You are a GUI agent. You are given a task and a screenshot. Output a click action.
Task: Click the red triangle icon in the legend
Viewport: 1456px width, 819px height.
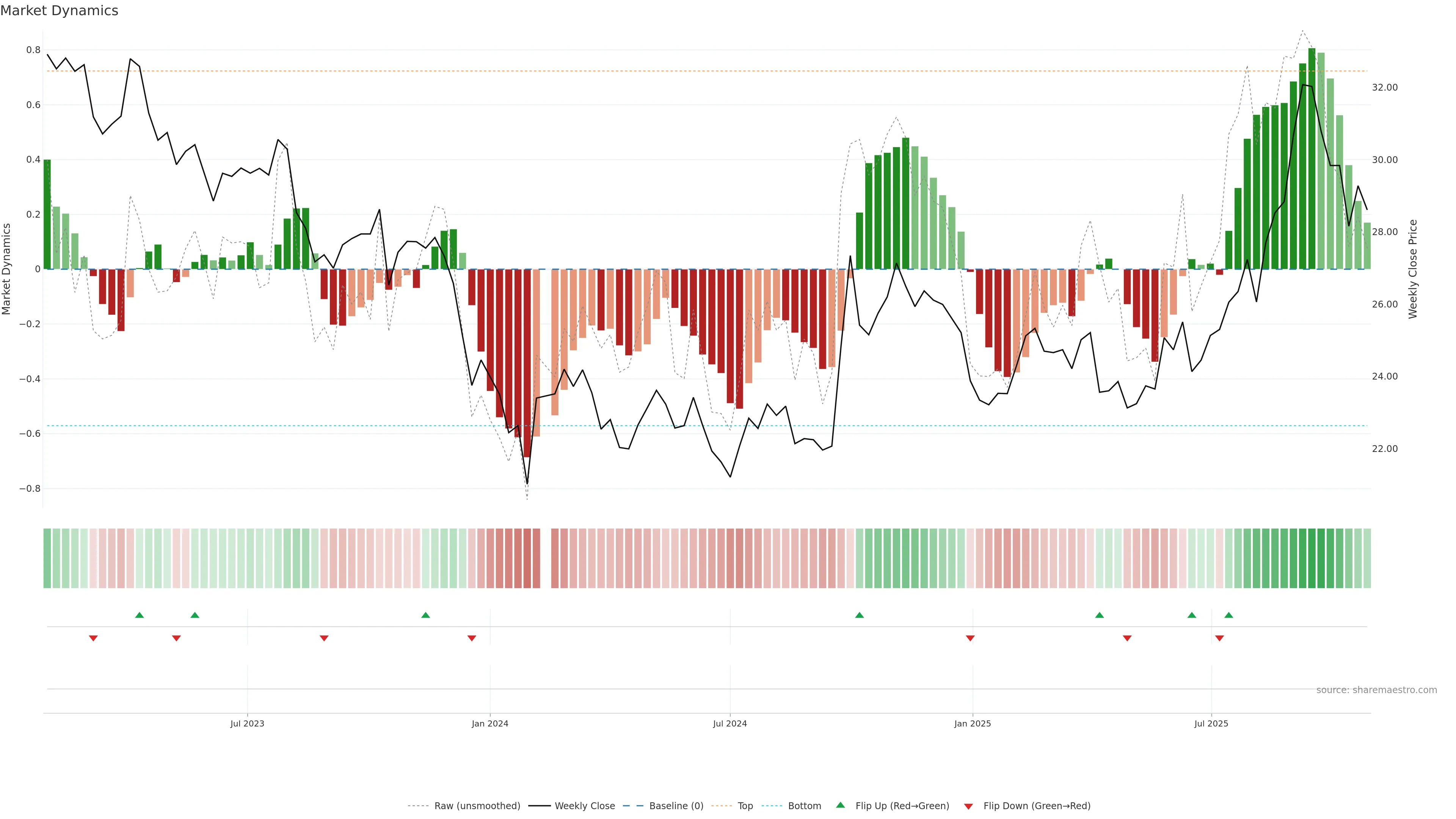tap(968, 806)
